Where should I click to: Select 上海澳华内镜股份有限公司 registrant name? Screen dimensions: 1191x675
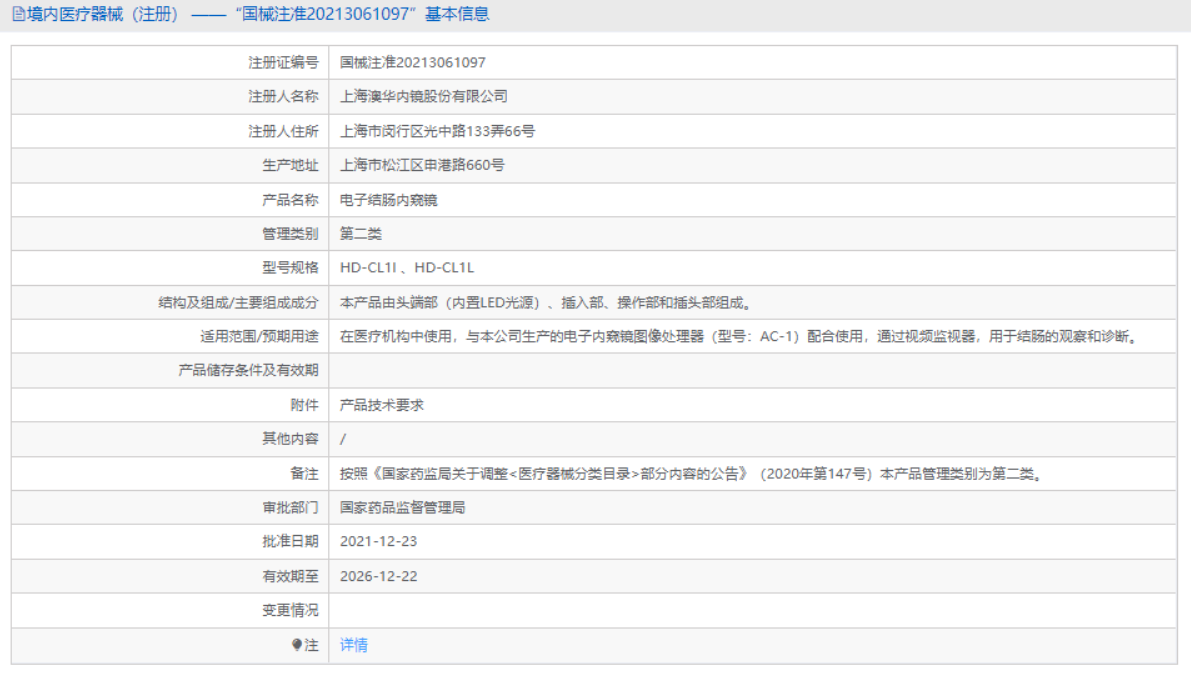pyautogui.click(x=424, y=96)
